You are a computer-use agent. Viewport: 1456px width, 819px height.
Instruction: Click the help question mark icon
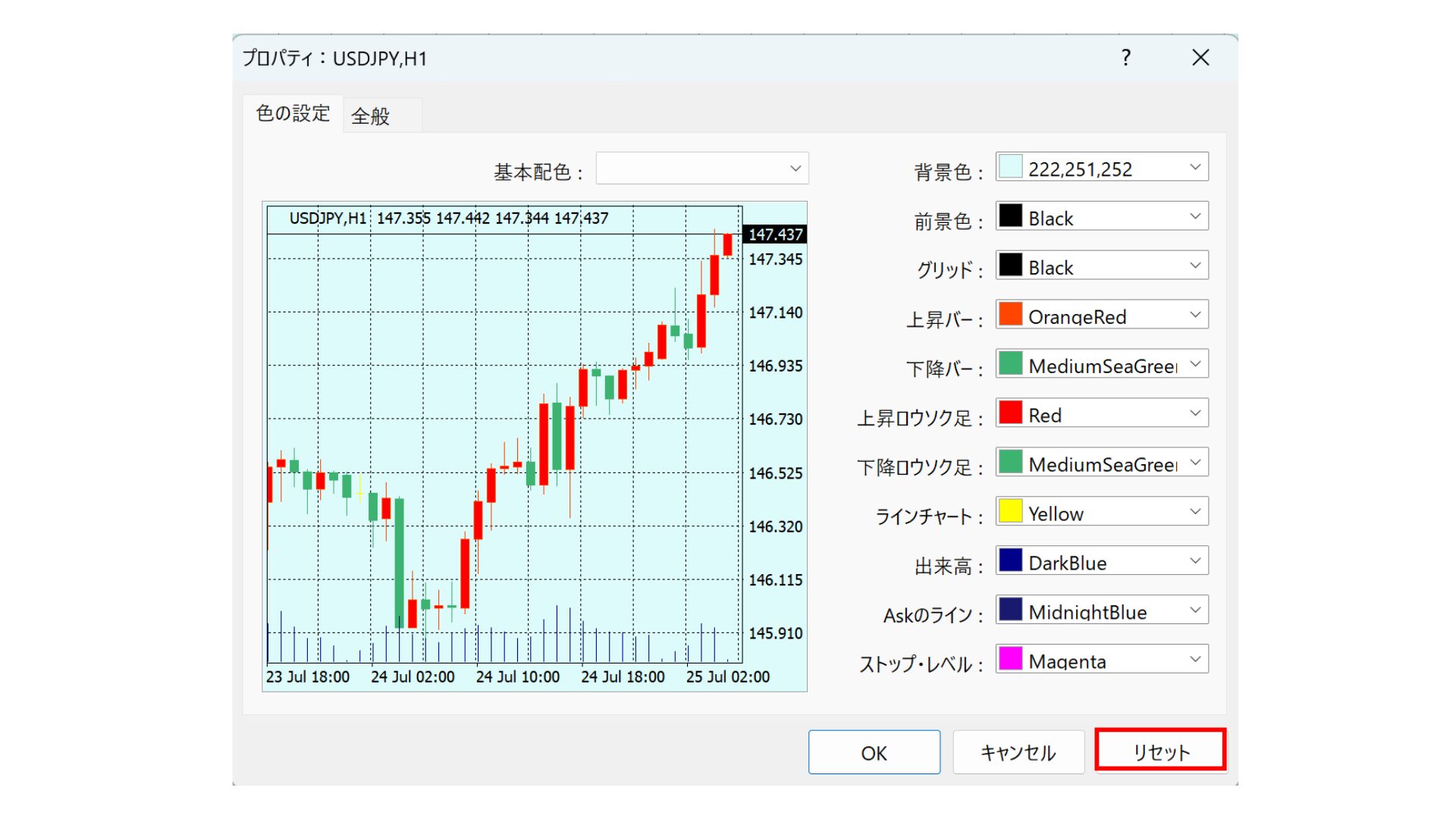tap(1126, 58)
